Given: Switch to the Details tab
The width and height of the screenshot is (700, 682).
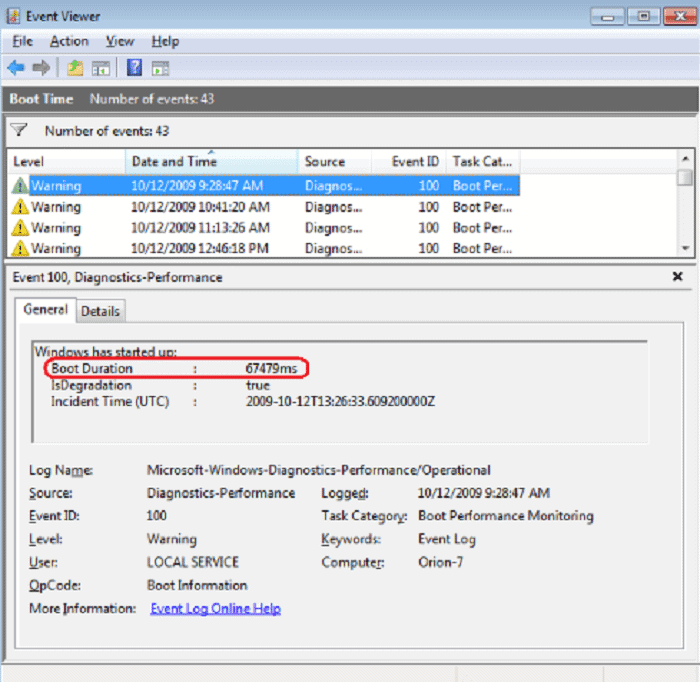Looking at the screenshot, I should 100,311.
